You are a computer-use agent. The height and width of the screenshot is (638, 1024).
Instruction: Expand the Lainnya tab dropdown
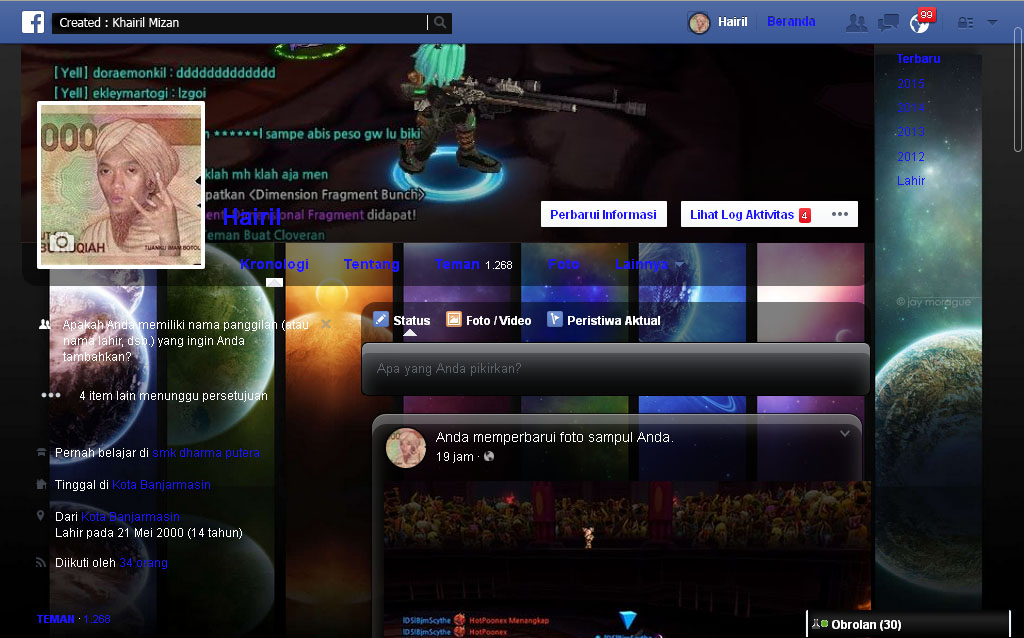point(649,264)
